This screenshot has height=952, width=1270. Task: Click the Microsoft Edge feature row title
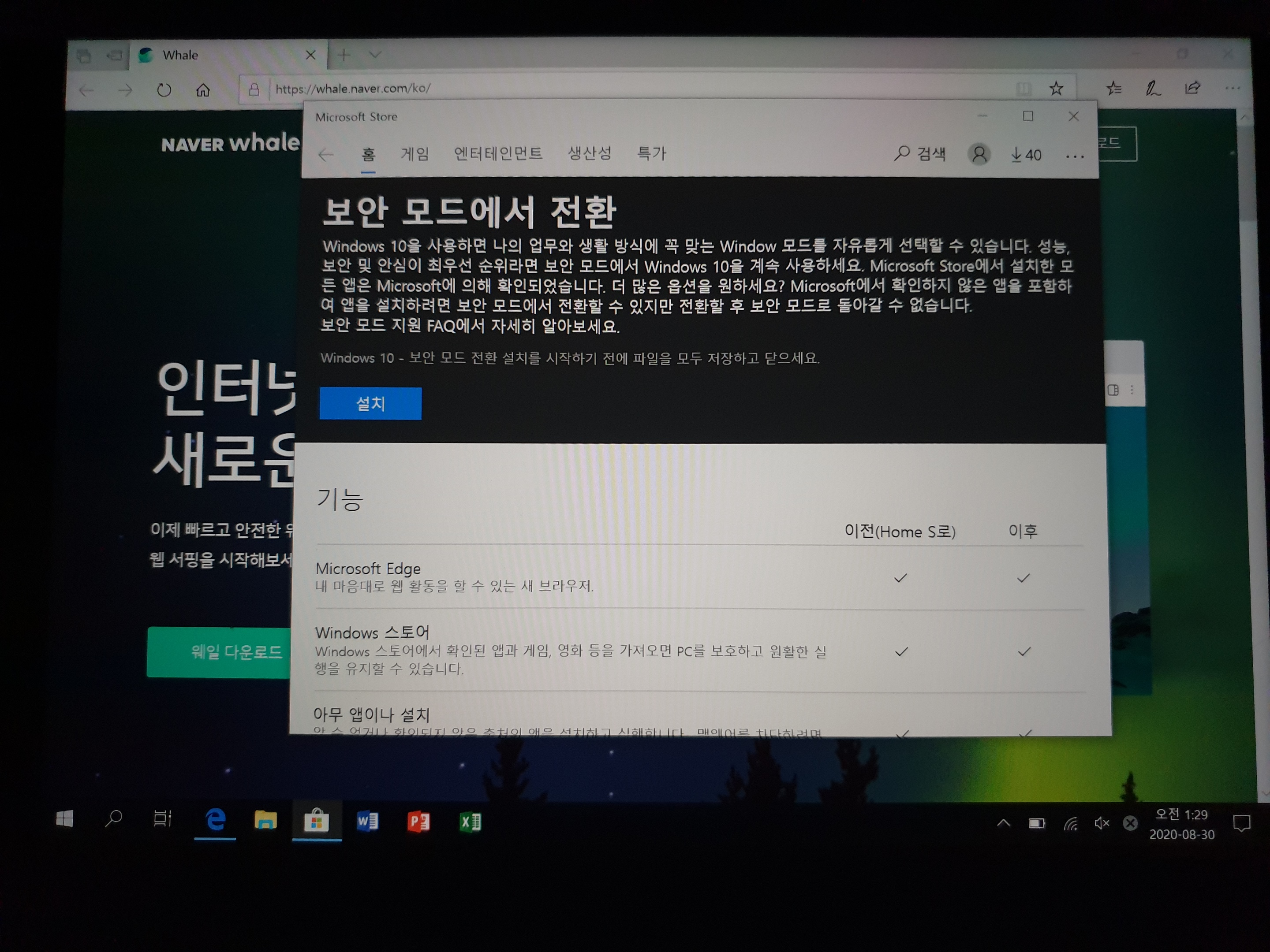368,568
